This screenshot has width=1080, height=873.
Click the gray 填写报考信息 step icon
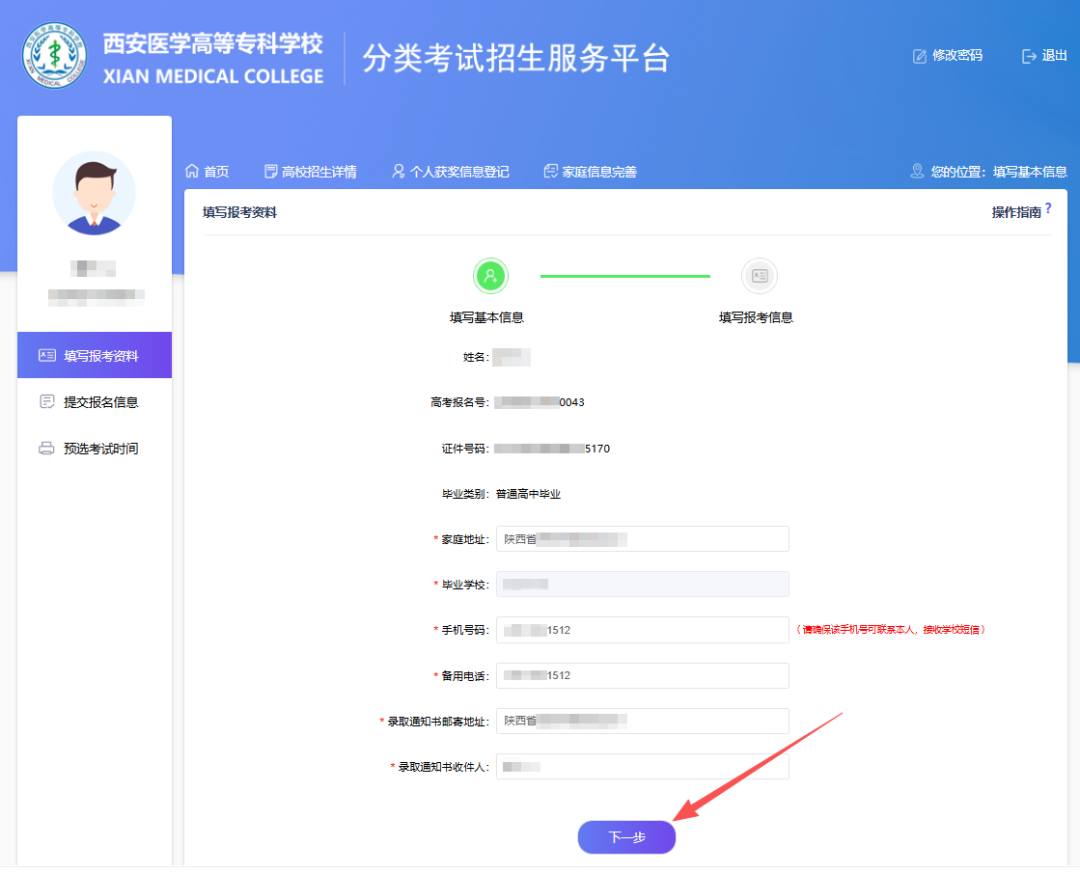(759, 276)
